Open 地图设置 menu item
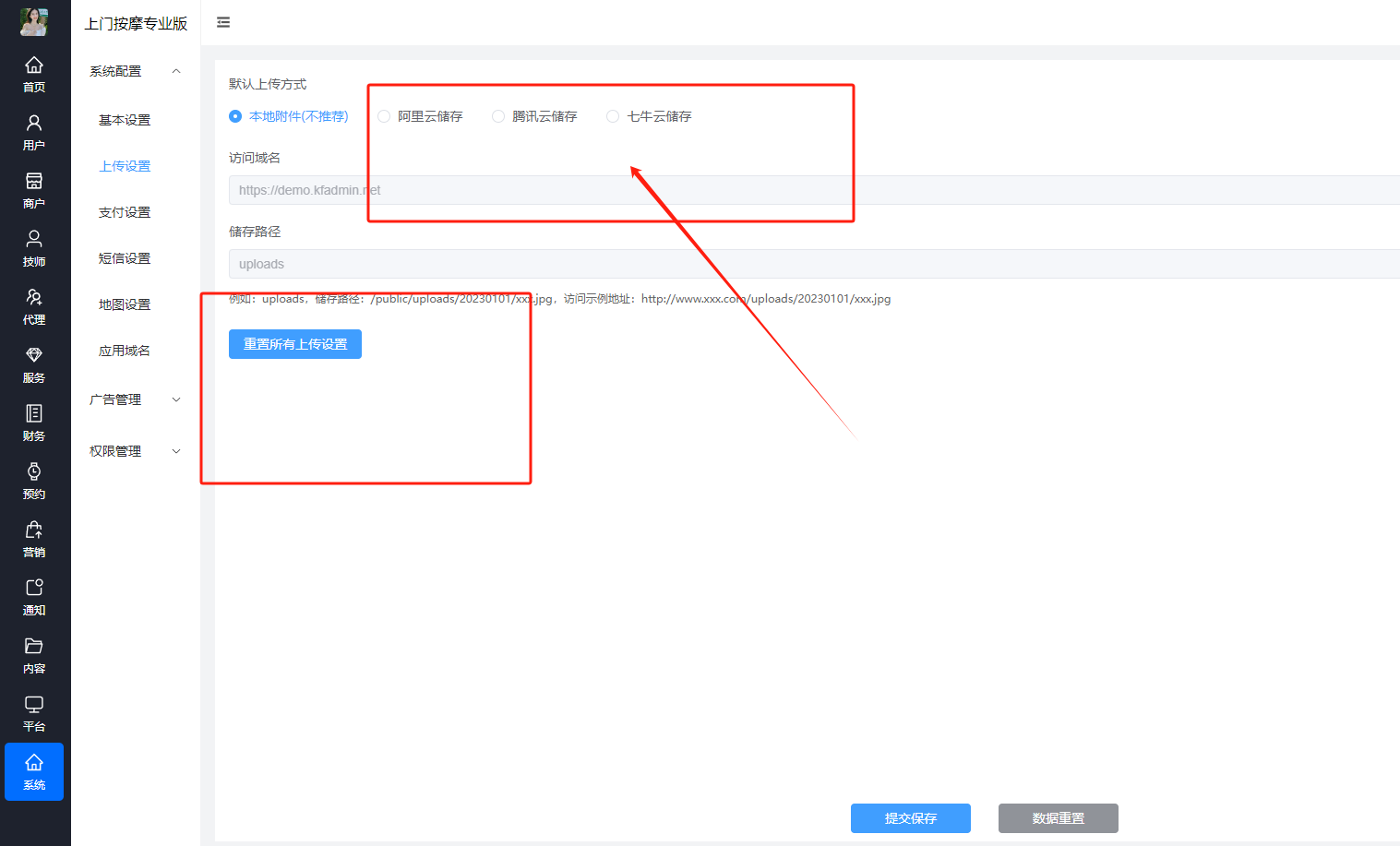The width and height of the screenshot is (1400, 846). click(x=125, y=304)
